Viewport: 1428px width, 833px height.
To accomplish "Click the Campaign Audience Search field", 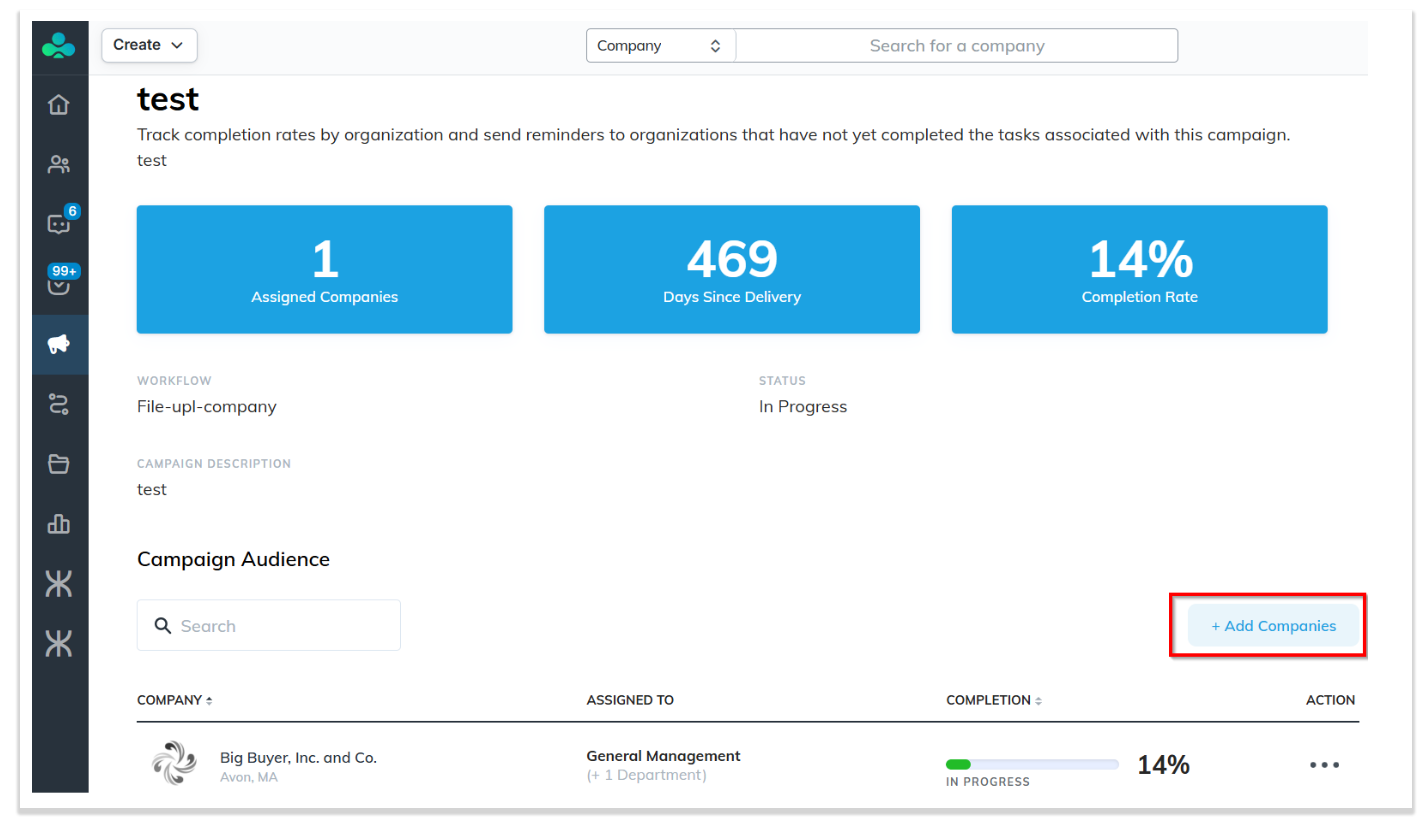I will 269,626.
